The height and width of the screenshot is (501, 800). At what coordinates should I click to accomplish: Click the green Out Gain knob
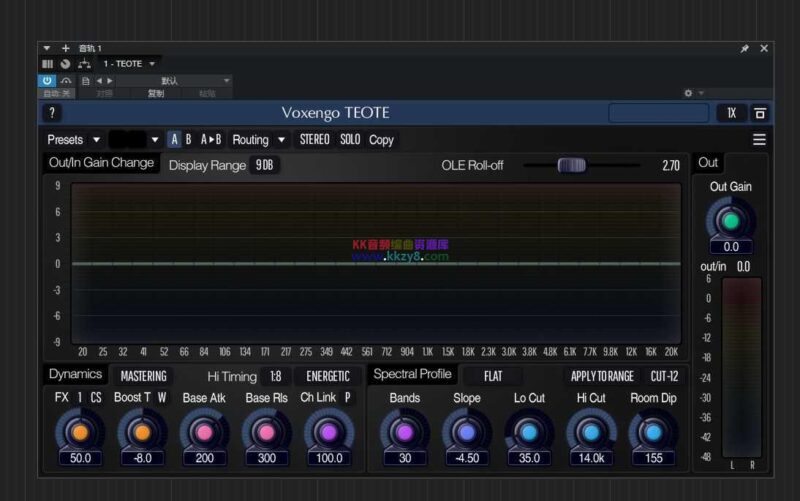tap(731, 221)
